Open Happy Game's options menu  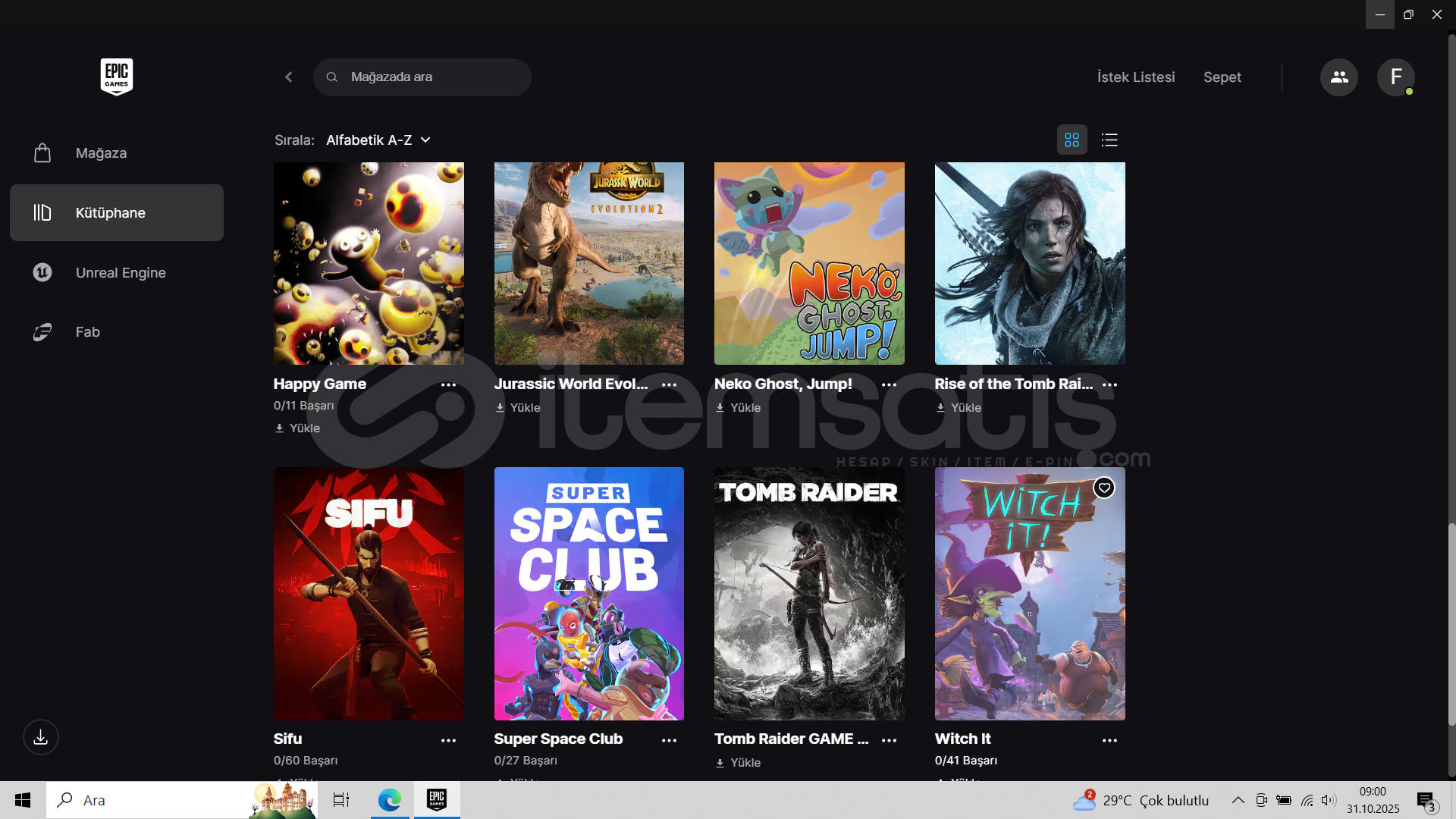[449, 384]
